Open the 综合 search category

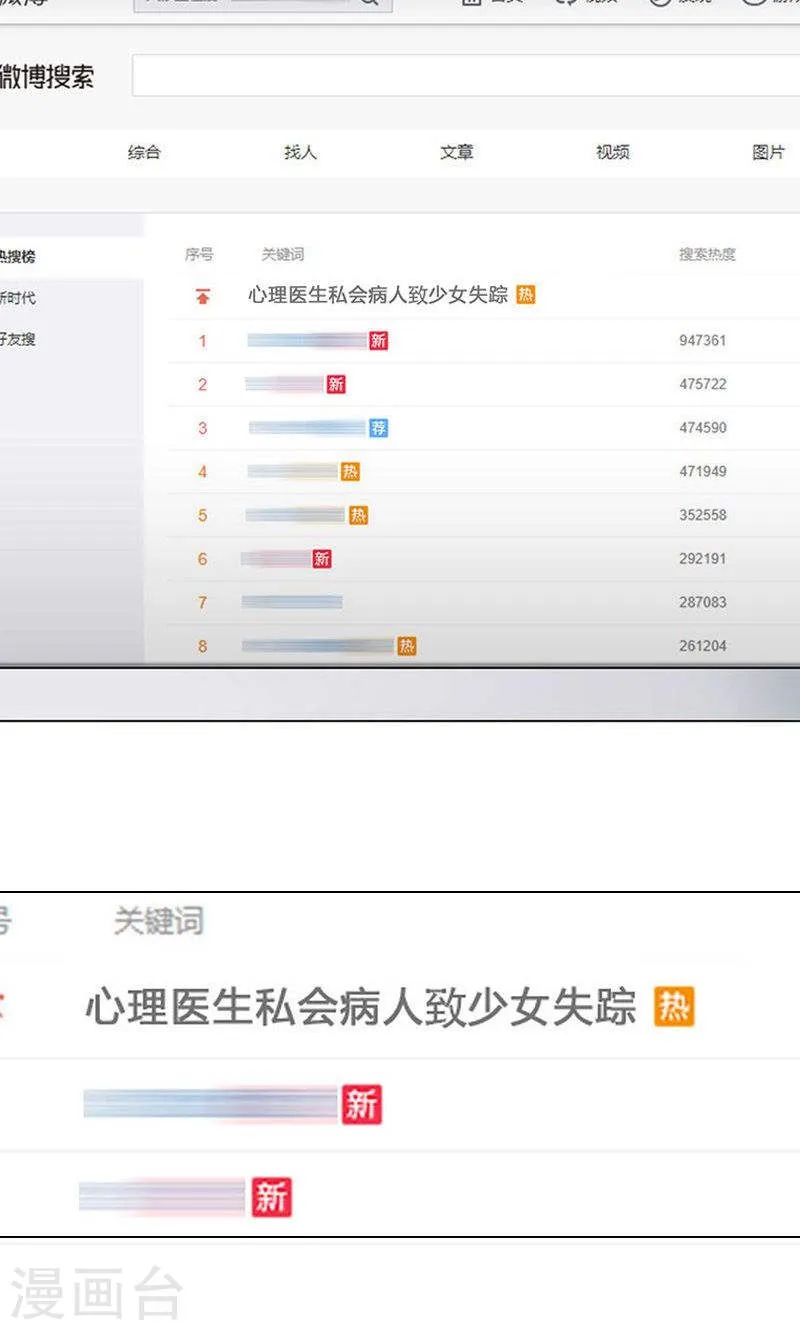click(143, 153)
